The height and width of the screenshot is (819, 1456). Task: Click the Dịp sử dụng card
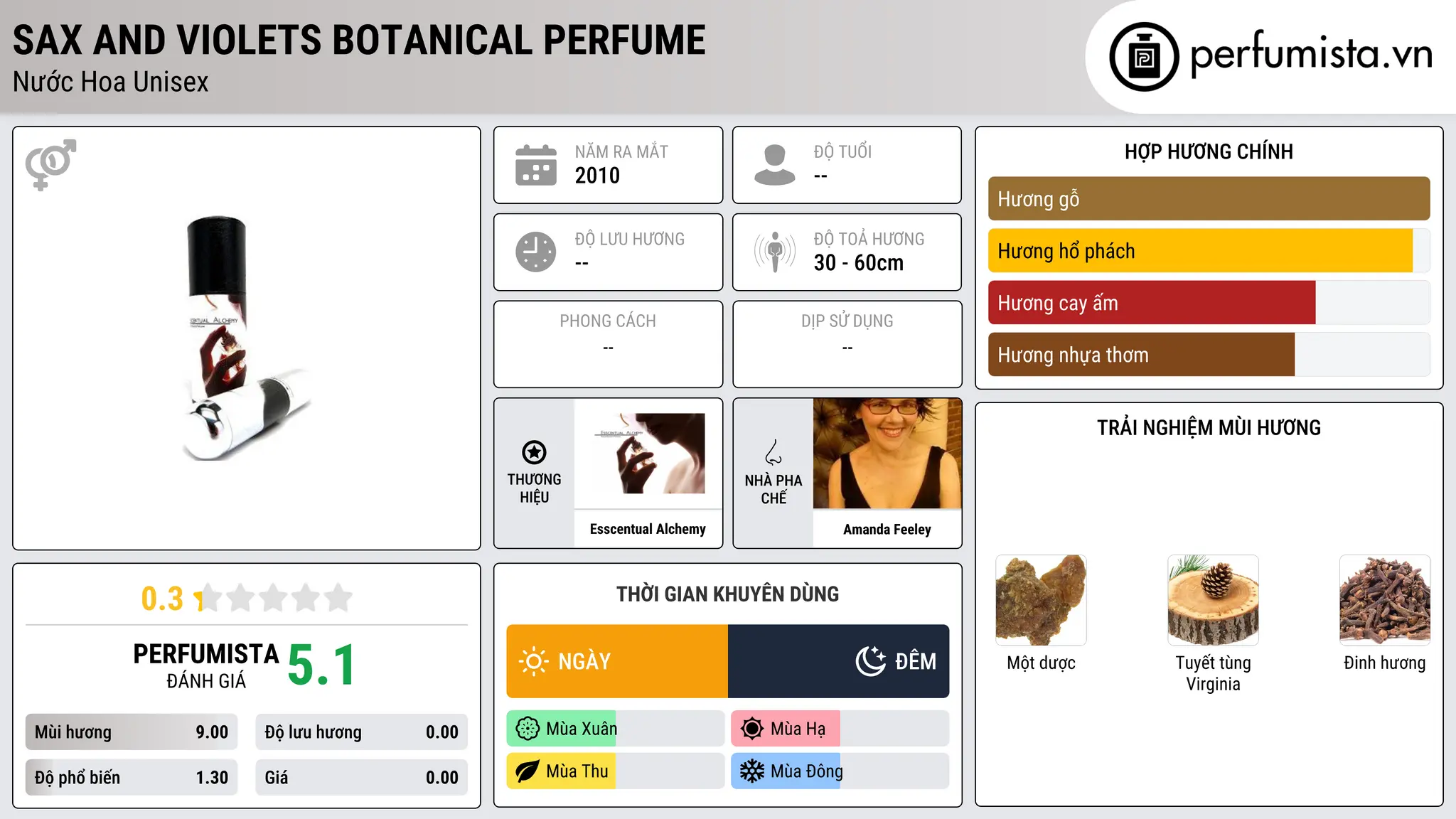(847, 344)
